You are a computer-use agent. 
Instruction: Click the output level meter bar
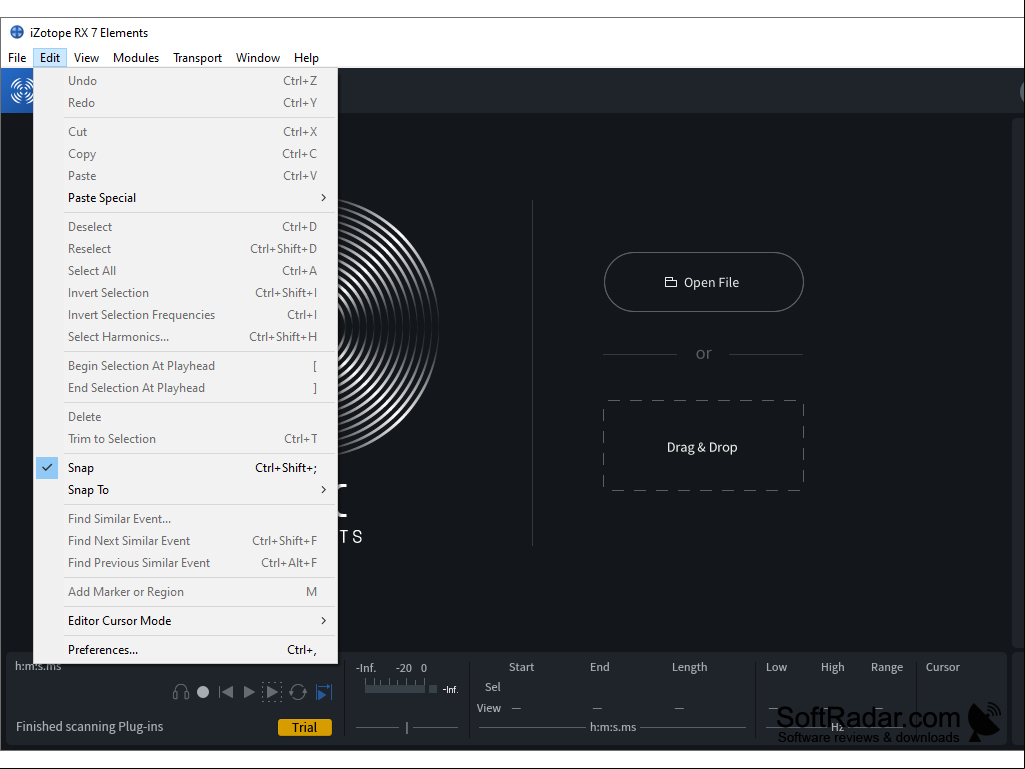point(395,687)
